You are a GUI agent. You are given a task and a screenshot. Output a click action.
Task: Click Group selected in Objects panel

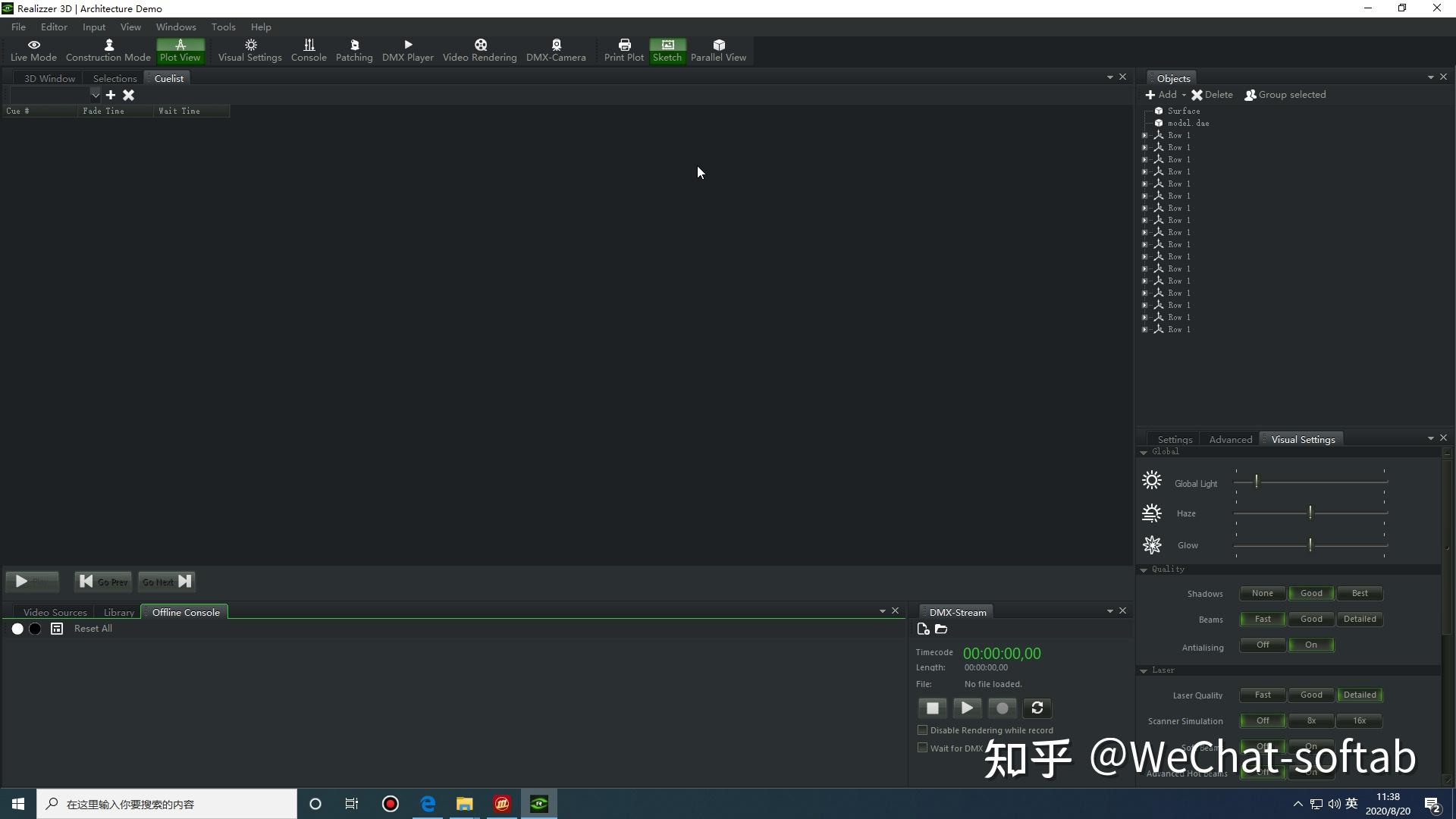1291,94
